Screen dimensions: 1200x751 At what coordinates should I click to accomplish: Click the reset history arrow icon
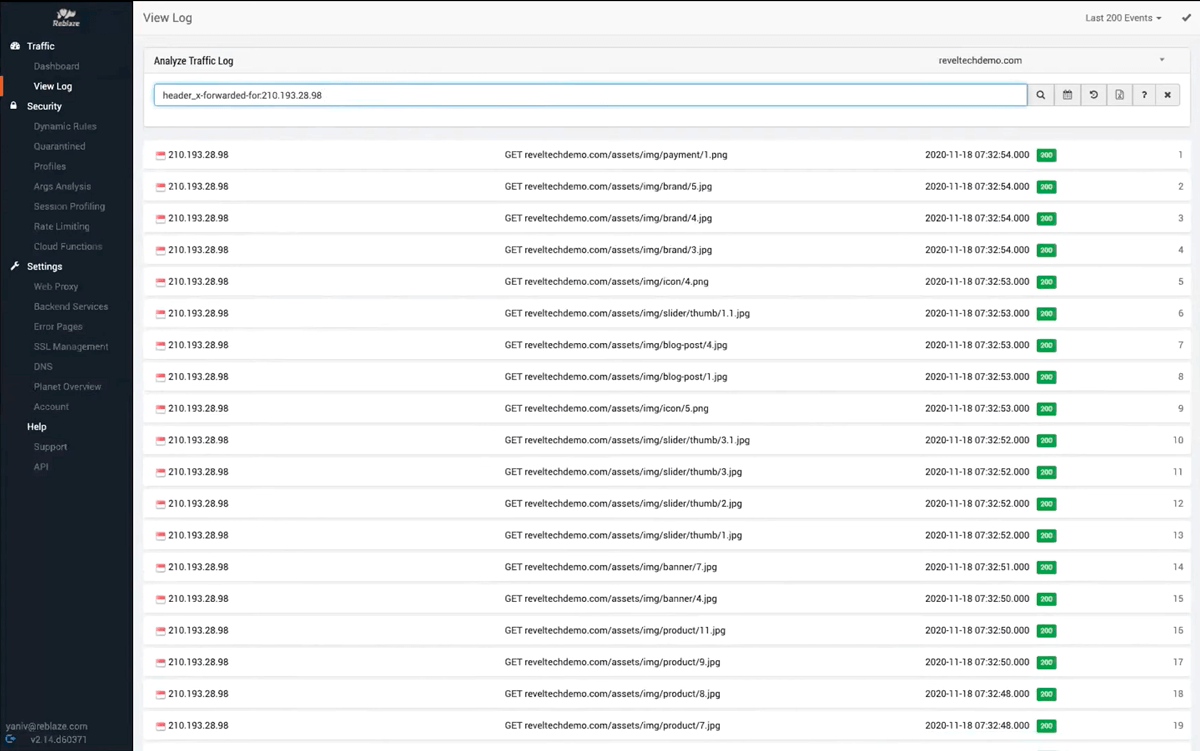[x=1093, y=95]
